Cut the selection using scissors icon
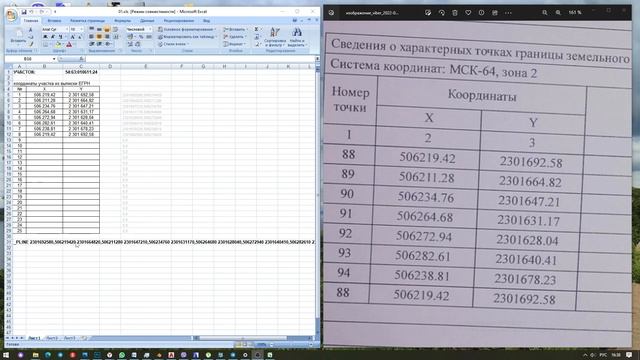Viewport: 640px width, 360px height. pos(30,30)
